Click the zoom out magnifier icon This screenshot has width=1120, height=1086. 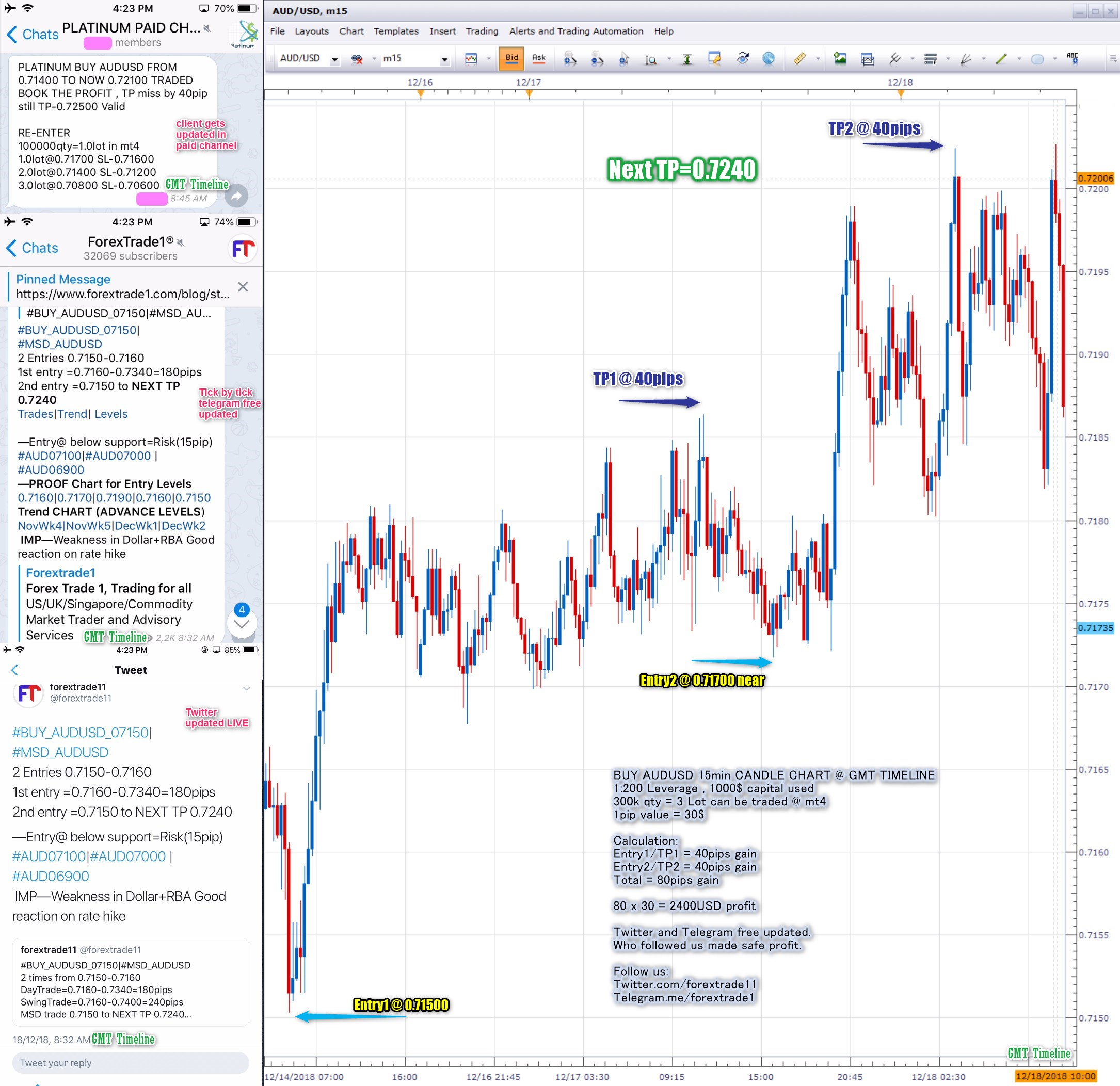[597, 58]
